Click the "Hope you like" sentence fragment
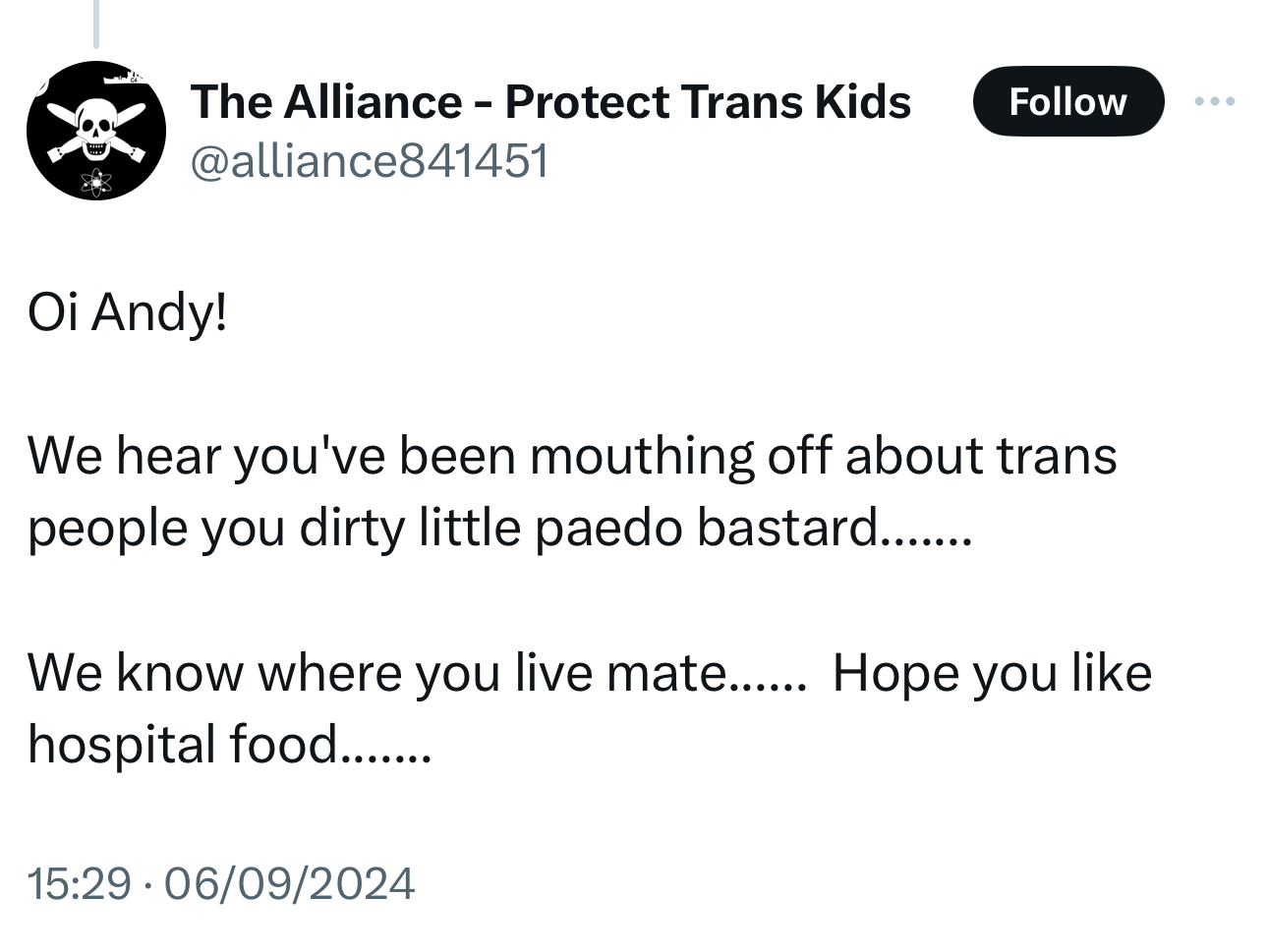Viewport: 1268px width, 952px height. click(x=992, y=673)
